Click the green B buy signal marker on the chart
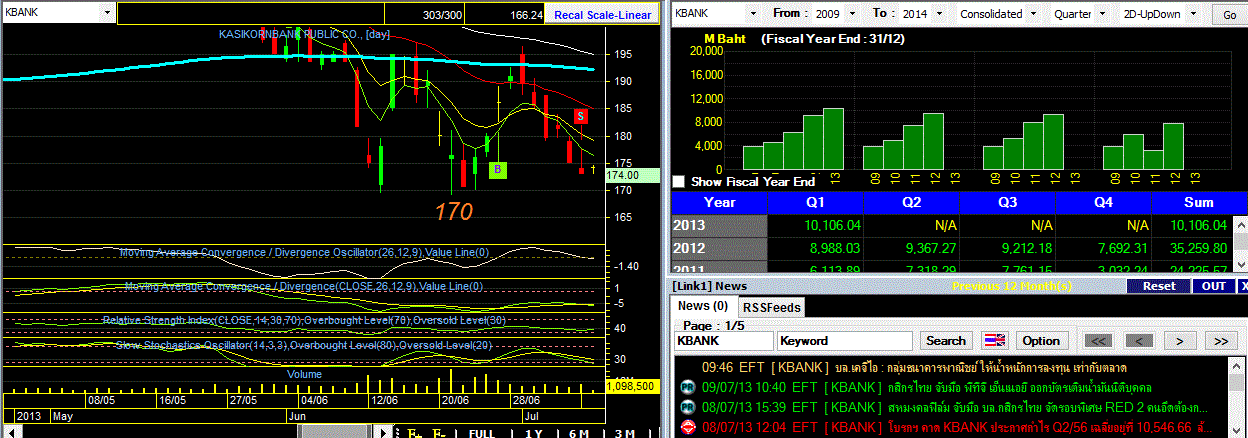This screenshot has height=438, width=1248. coord(498,170)
